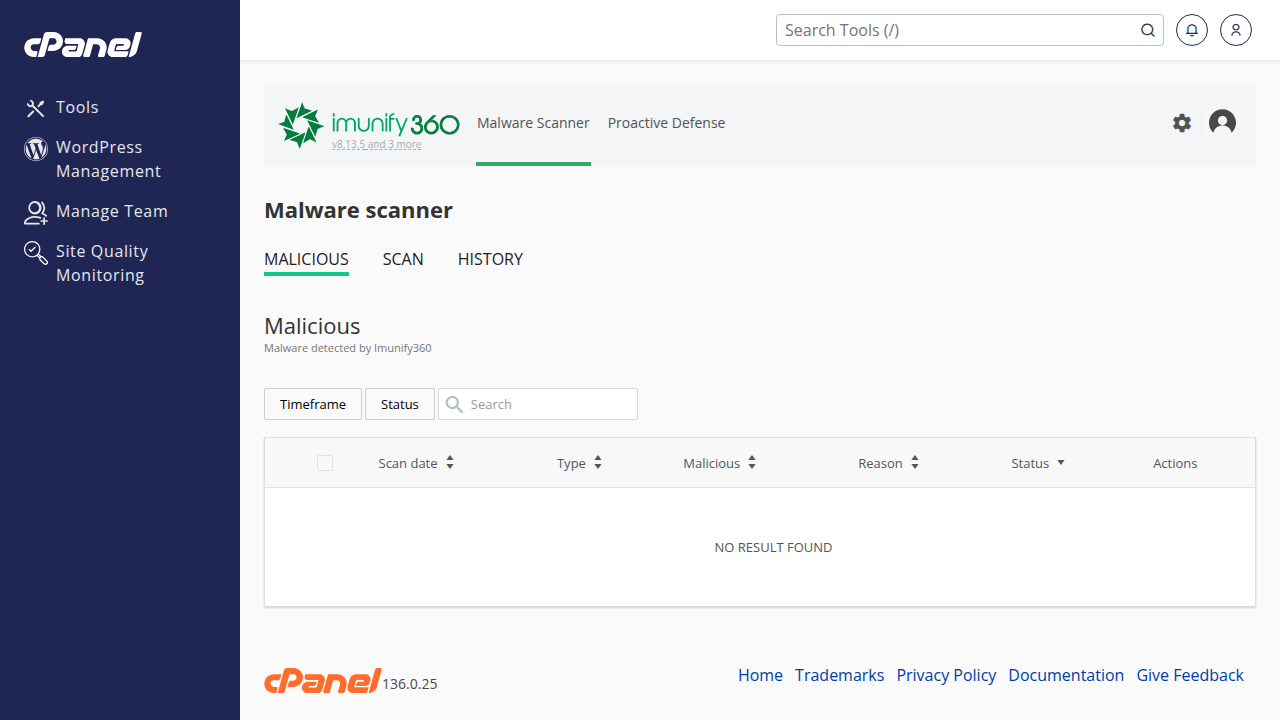Image resolution: width=1280 pixels, height=720 pixels.
Task: Open the Documentation link
Action: (1066, 675)
